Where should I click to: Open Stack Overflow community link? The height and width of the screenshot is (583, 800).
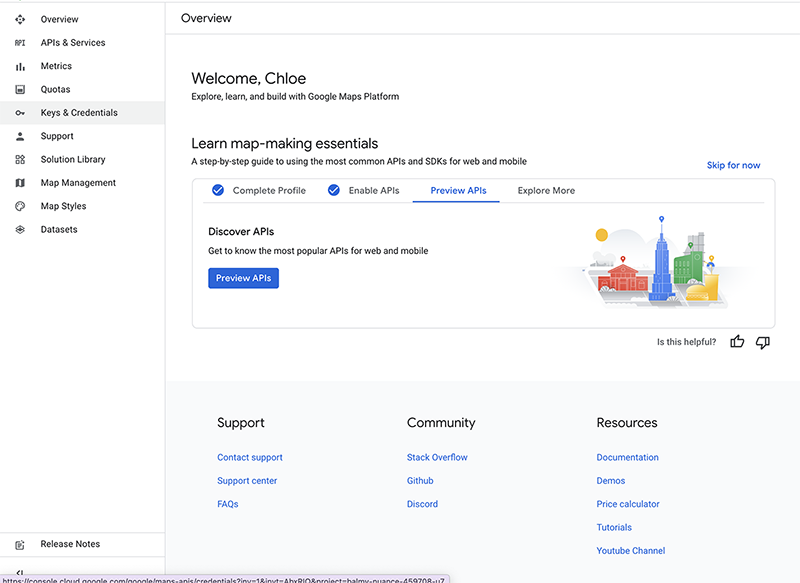coord(437,458)
